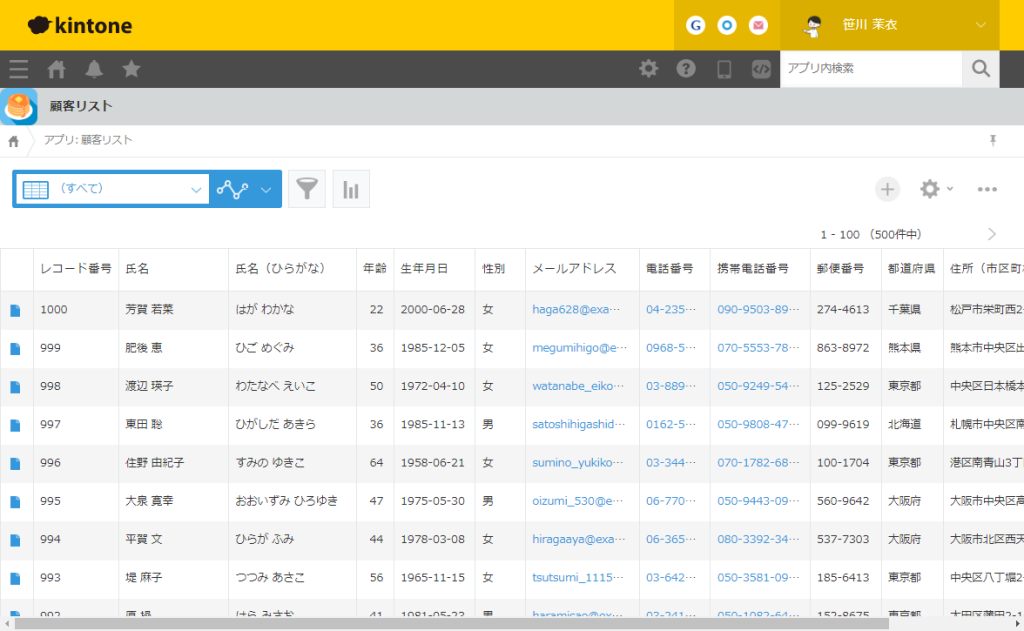Open notifications bell icon
The width and height of the screenshot is (1024, 631).
[94, 69]
